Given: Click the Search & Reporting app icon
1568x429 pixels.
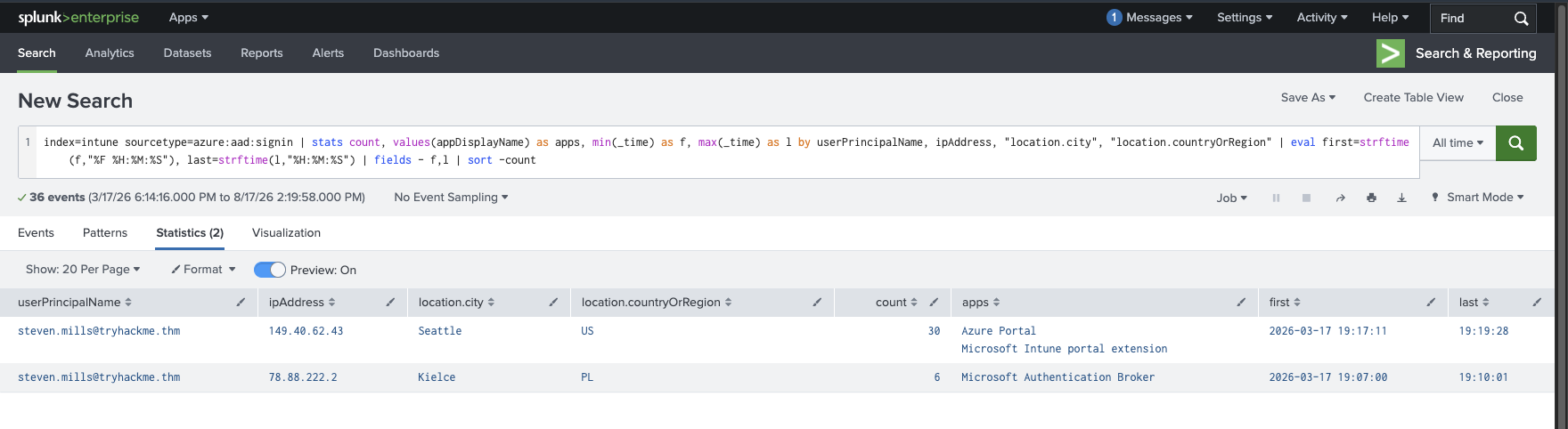Looking at the screenshot, I should click(x=1390, y=53).
